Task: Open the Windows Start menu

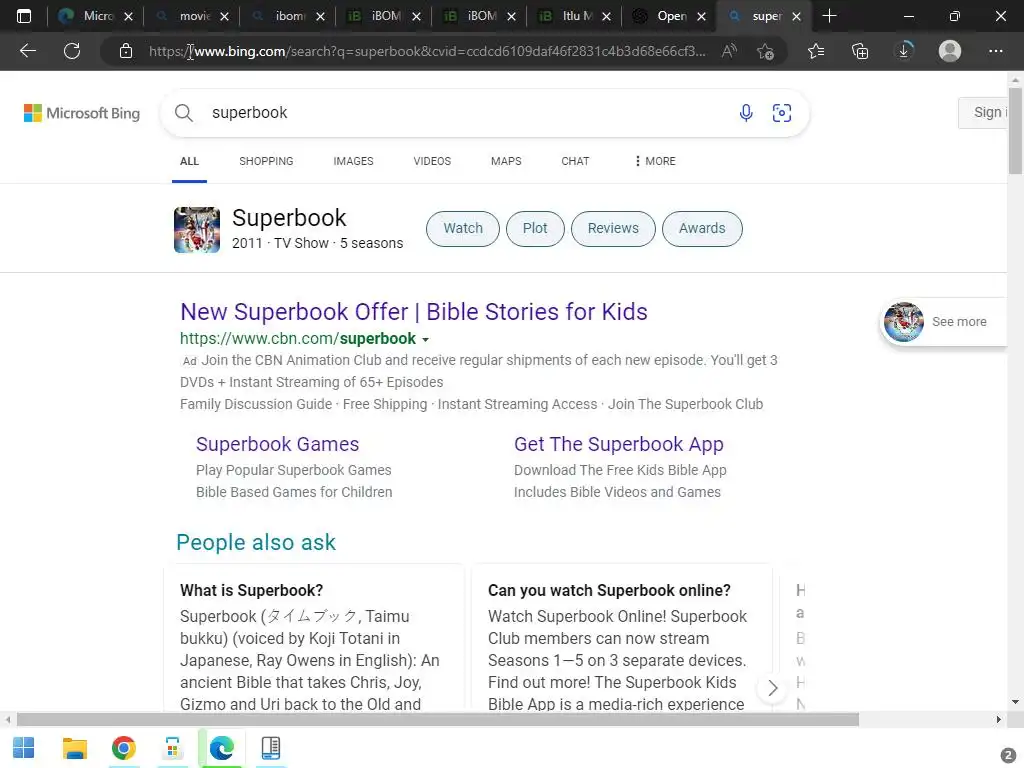Action: 24,748
